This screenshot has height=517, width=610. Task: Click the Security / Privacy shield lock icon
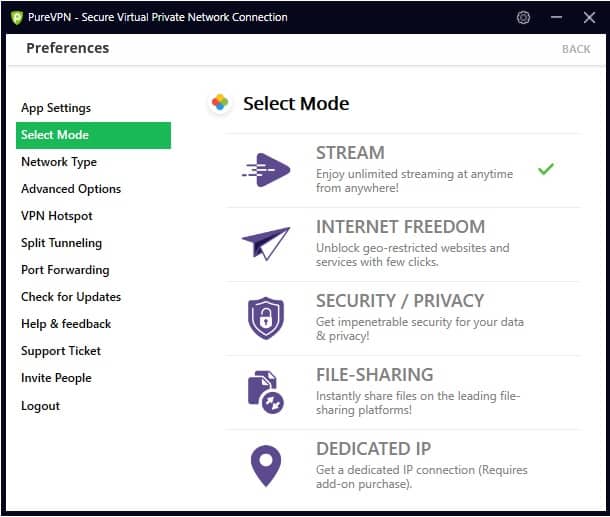pyautogui.click(x=266, y=318)
